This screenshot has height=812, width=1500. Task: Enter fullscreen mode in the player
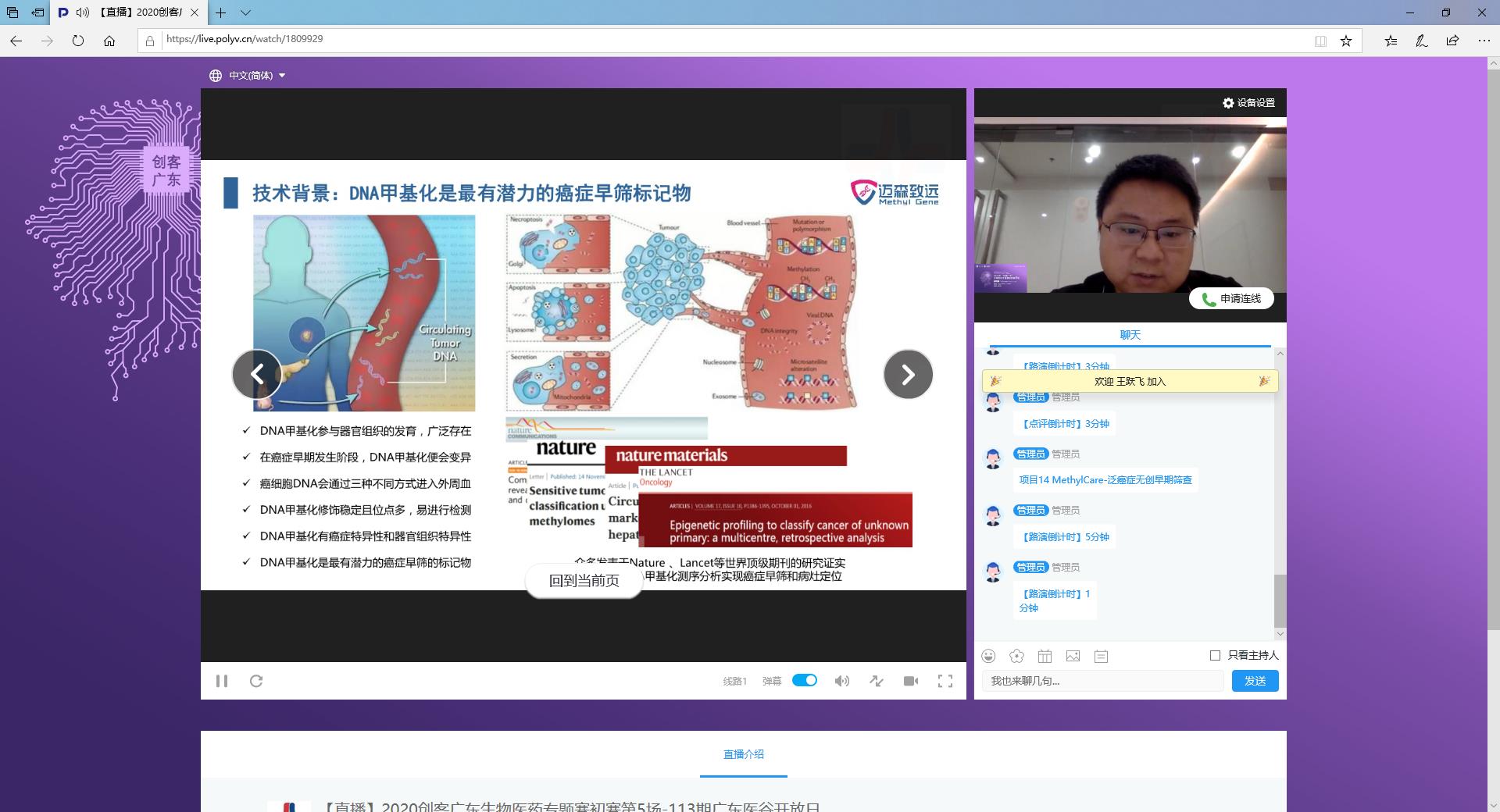(945, 681)
